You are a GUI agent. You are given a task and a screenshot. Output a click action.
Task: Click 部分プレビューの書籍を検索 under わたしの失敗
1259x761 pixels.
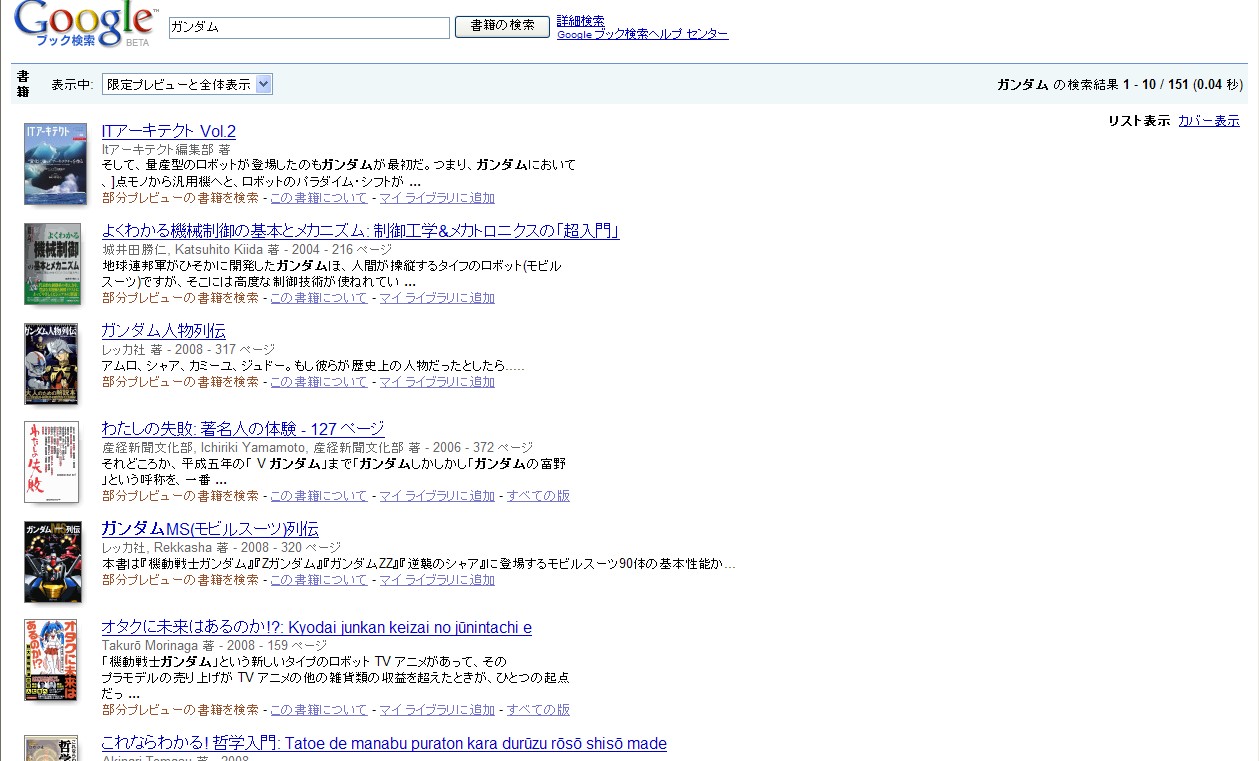180,496
